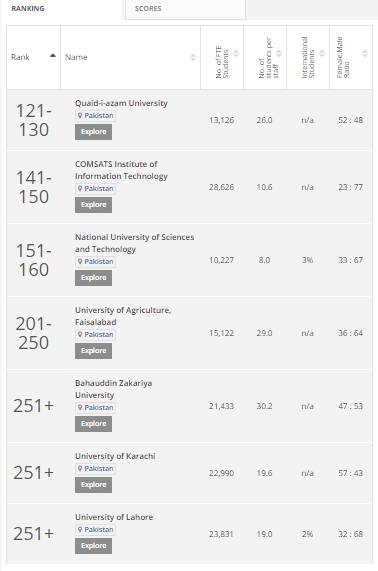This screenshot has height=571, width=378.
Task: Explore Bahauddin Zakariya University
Action: [93, 424]
